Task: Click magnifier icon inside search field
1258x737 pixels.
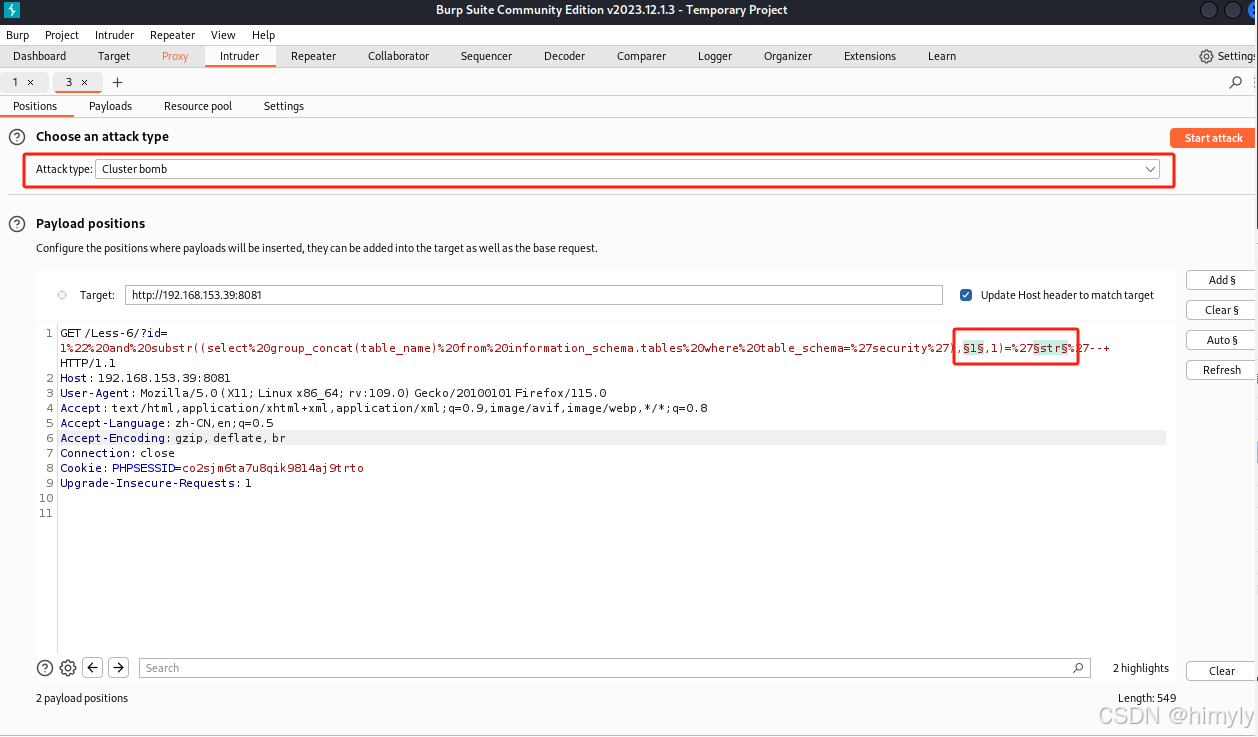Action: tap(1078, 668)
